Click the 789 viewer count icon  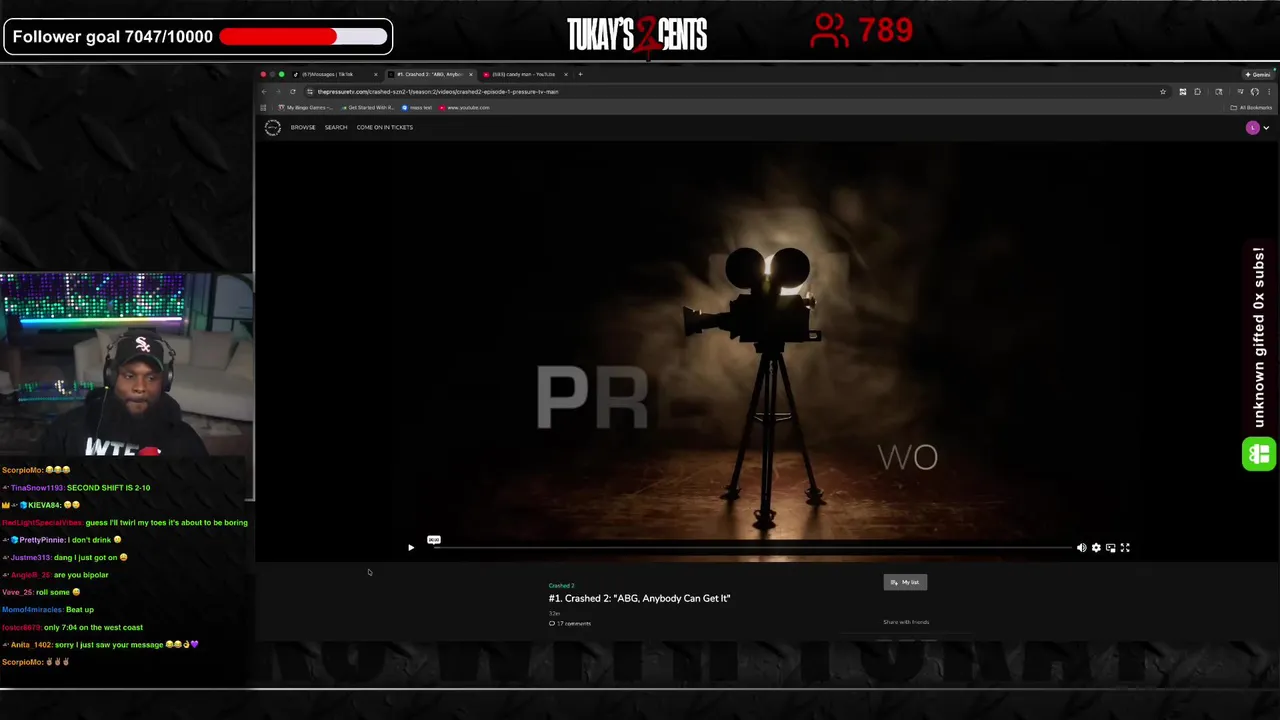coord(829,30)
